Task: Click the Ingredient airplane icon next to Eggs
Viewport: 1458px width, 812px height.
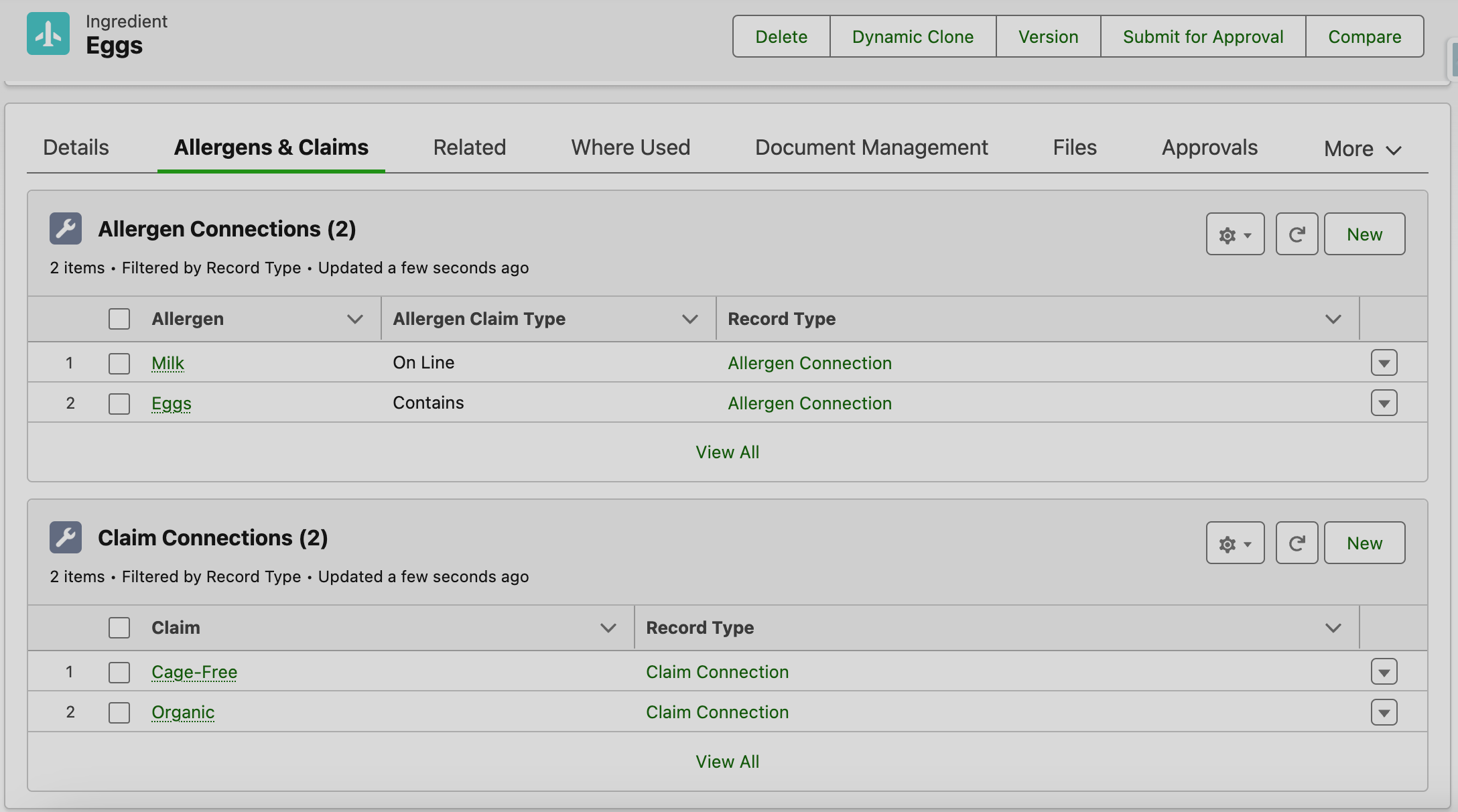Action: point(48,33)
